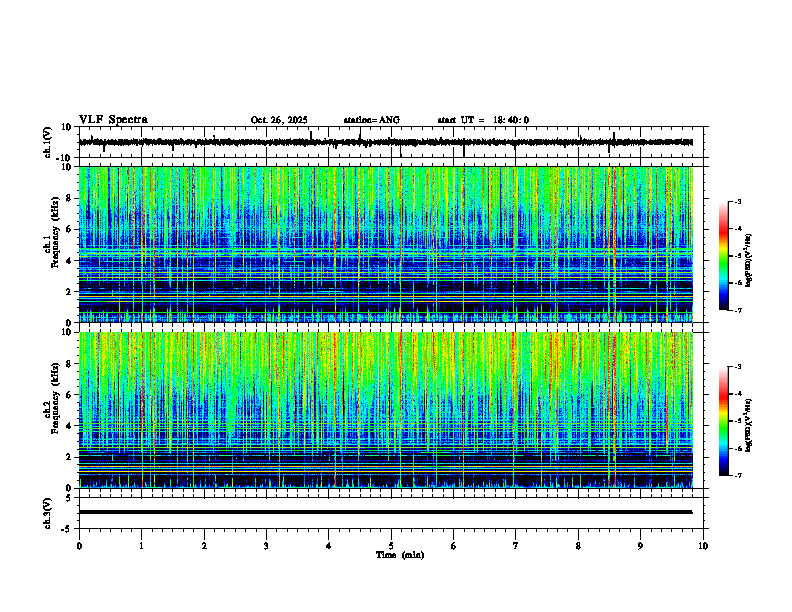Click the "ch.1(V)" waveform axis label
This screenshot has width=792, height=612.
click(47, 142)
